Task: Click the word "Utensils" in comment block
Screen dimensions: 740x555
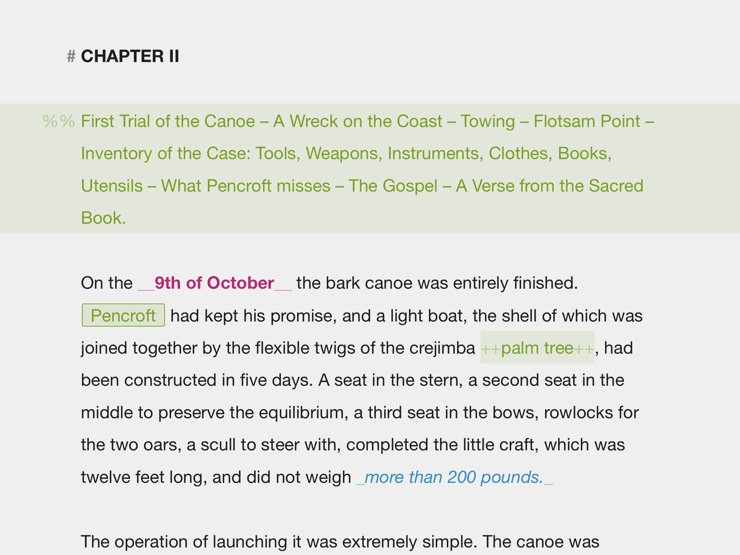Action: pyautogui.click(x=111, y=186)
